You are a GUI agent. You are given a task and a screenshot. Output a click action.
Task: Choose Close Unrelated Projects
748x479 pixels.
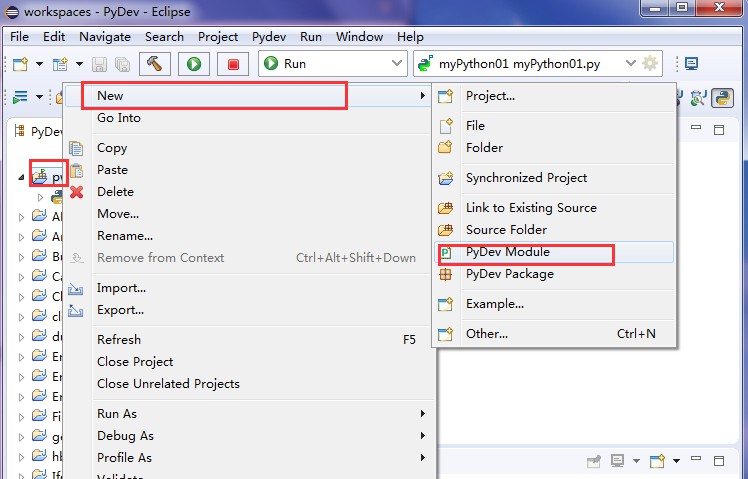248,384
